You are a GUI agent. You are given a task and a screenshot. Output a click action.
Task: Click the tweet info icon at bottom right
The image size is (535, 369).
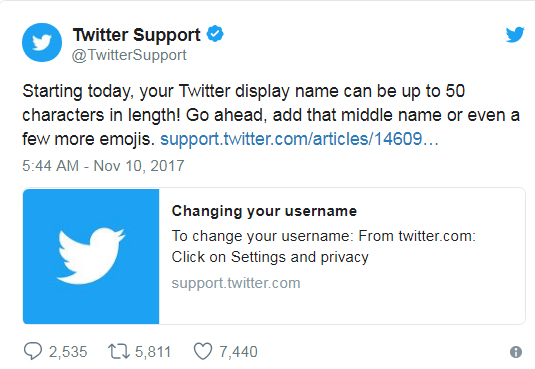pyautogui.click(x=516, y=352)
